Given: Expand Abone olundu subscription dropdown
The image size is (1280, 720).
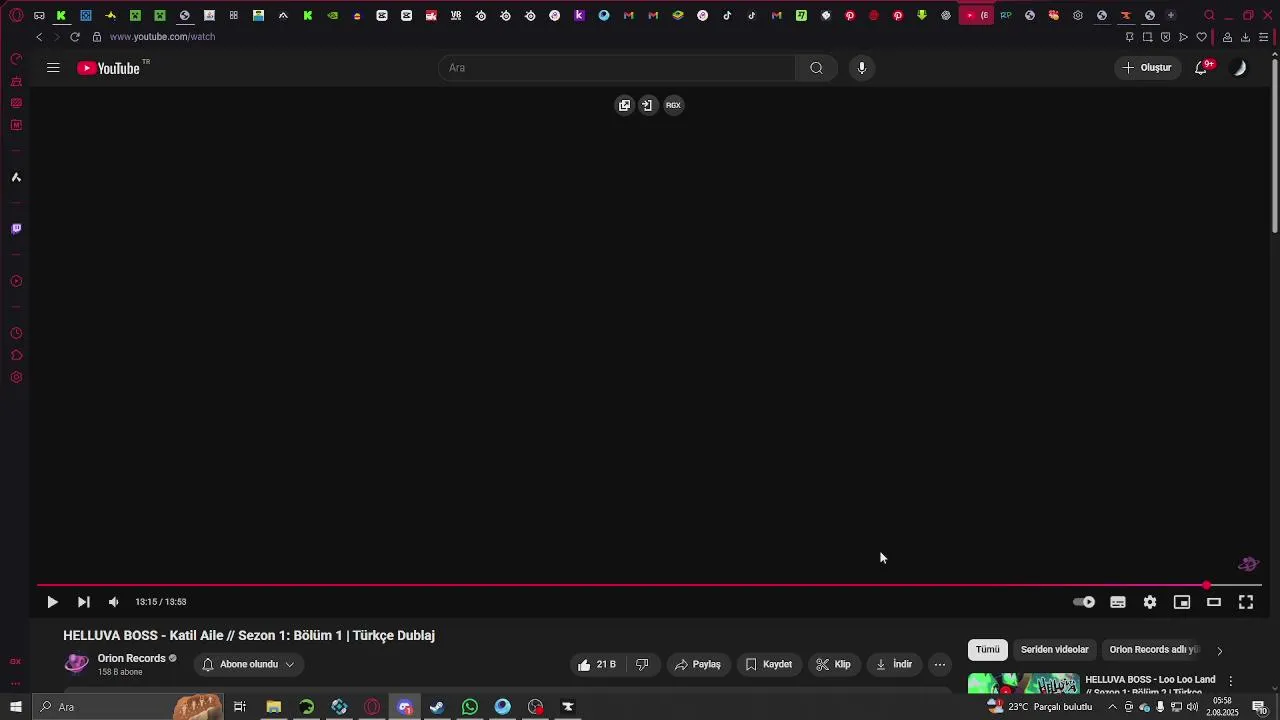Looking at the screenshot, I should tap(249, 664).
